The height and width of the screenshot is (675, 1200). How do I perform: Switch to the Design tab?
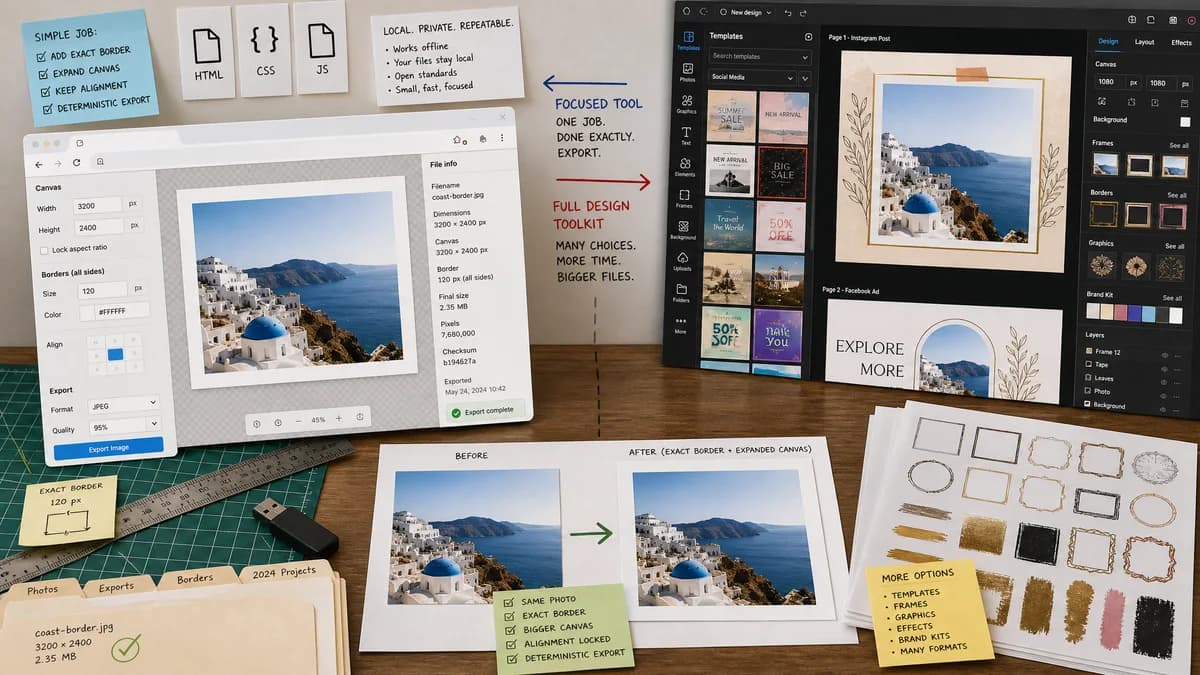point(1108,42)
